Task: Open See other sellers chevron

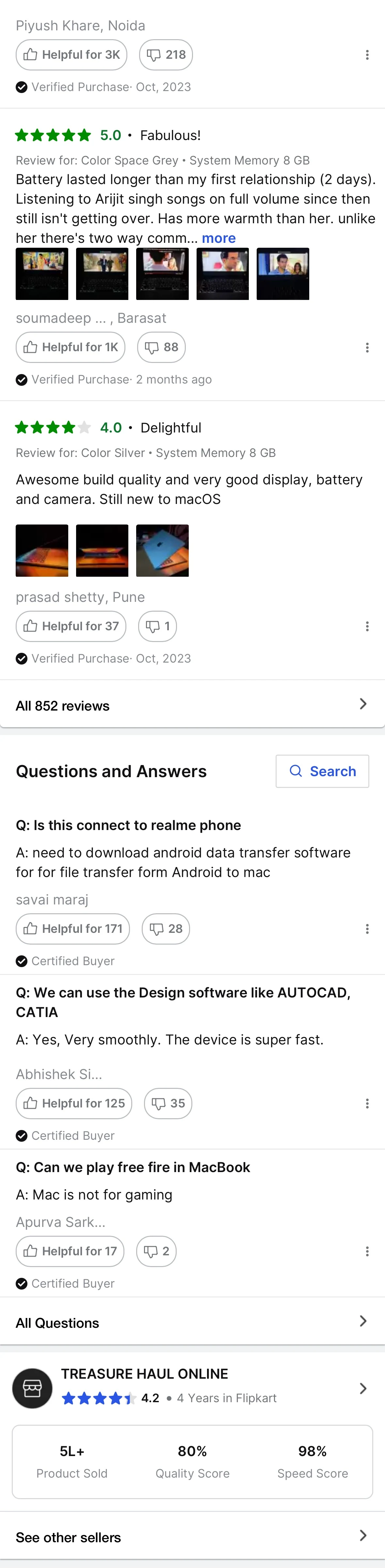Action: (363, 1535)
